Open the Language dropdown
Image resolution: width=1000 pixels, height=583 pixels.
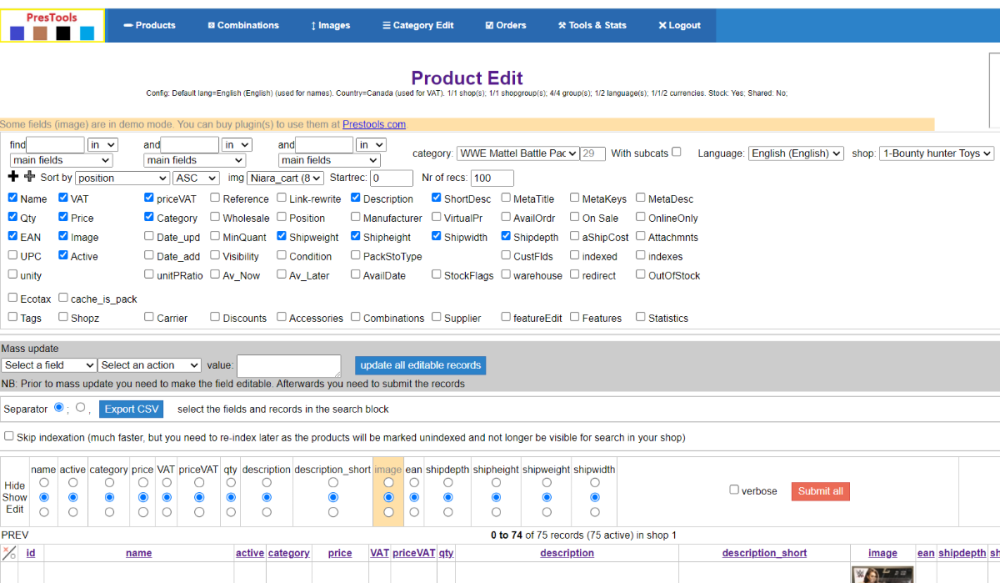coord(796,153)
